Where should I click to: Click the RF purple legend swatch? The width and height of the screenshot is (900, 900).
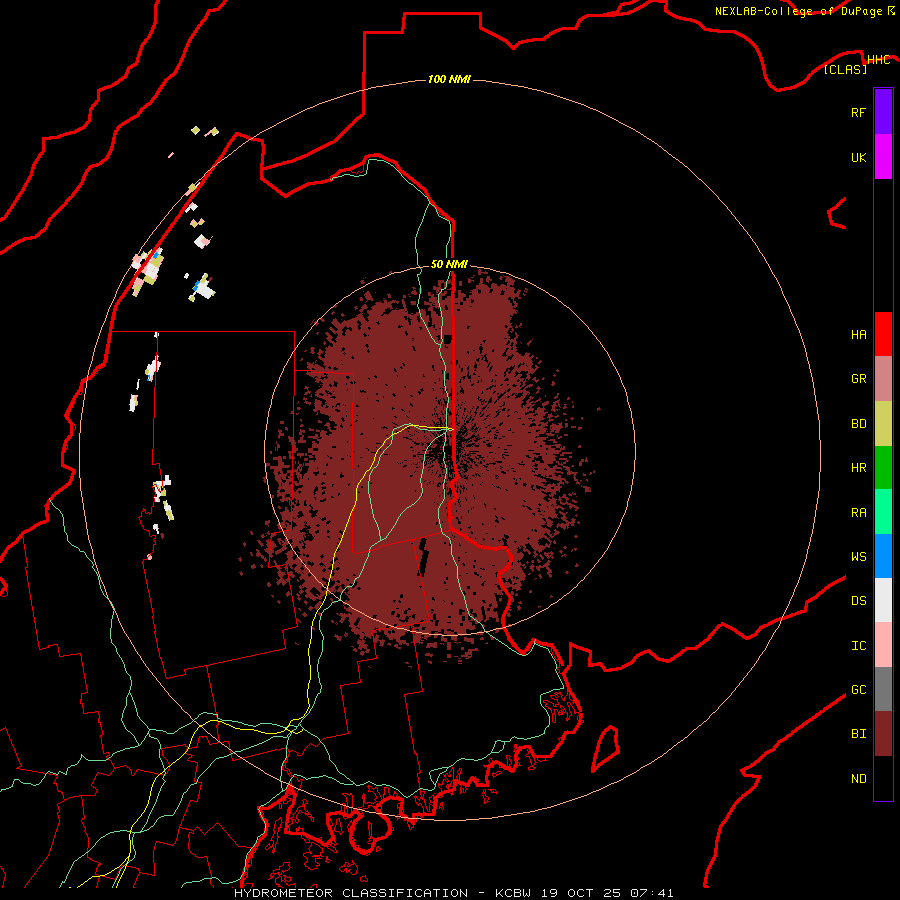pos(883,112)
